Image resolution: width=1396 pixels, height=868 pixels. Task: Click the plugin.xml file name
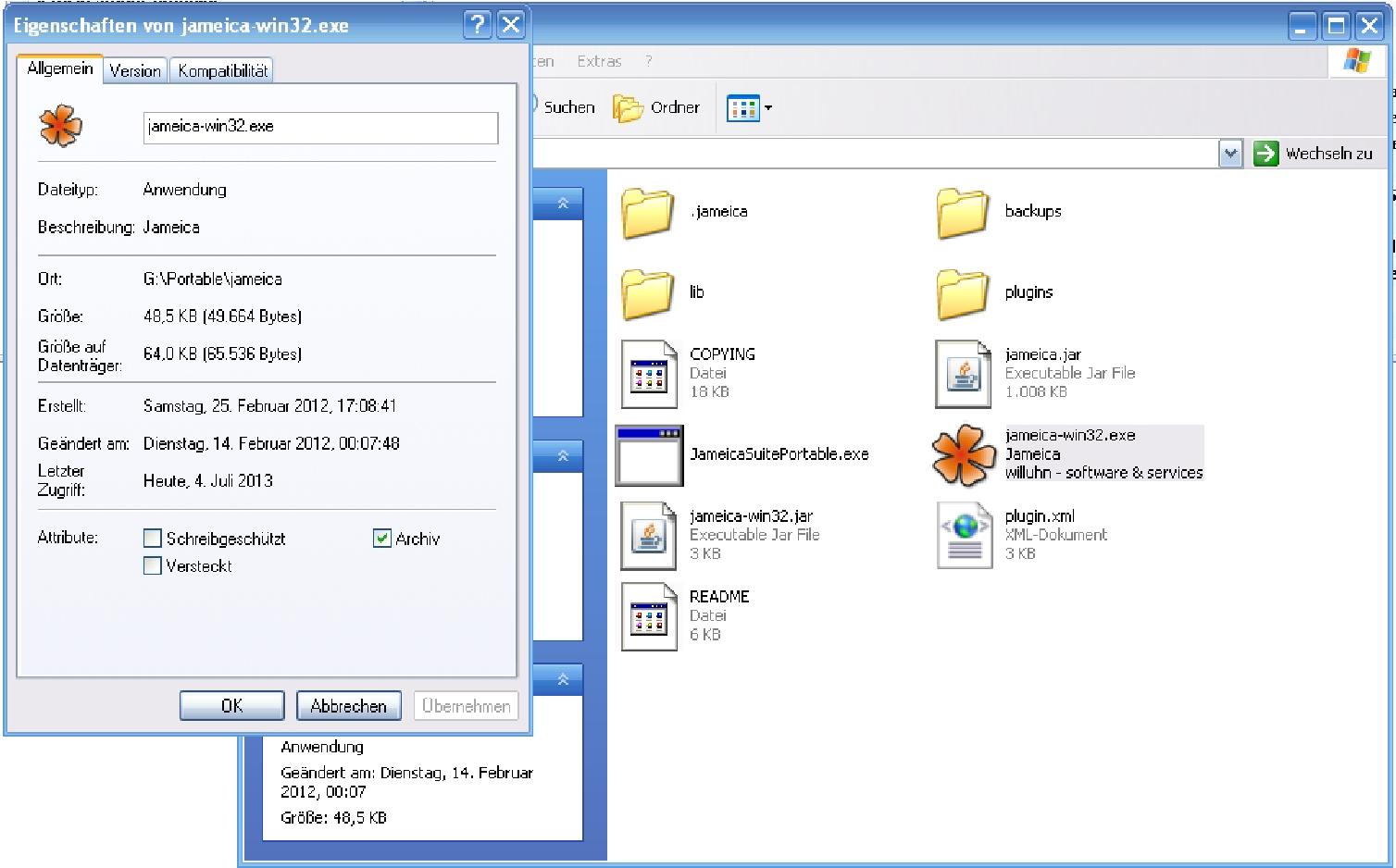[x=1040, y=516]
